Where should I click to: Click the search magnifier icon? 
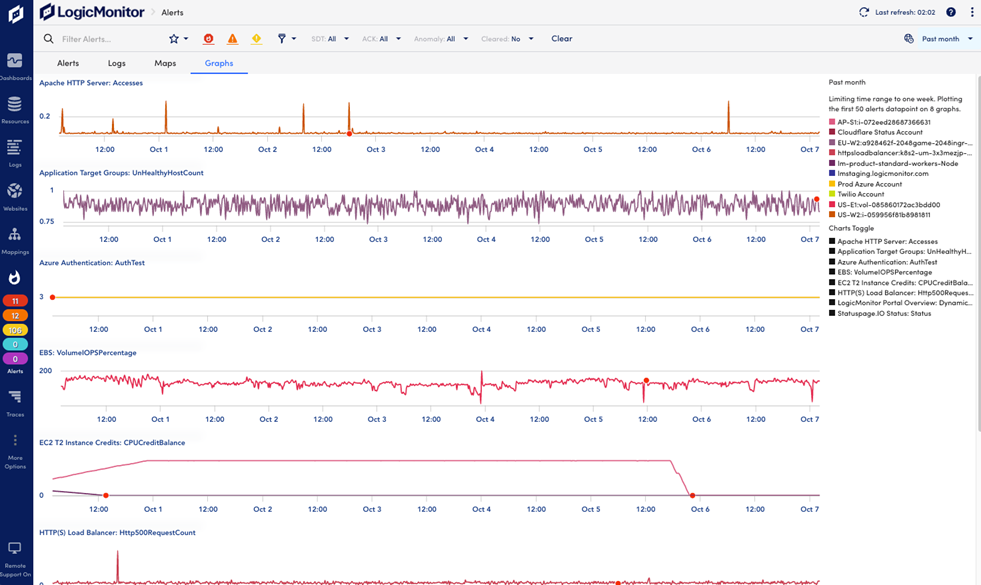tap(48, 39)
